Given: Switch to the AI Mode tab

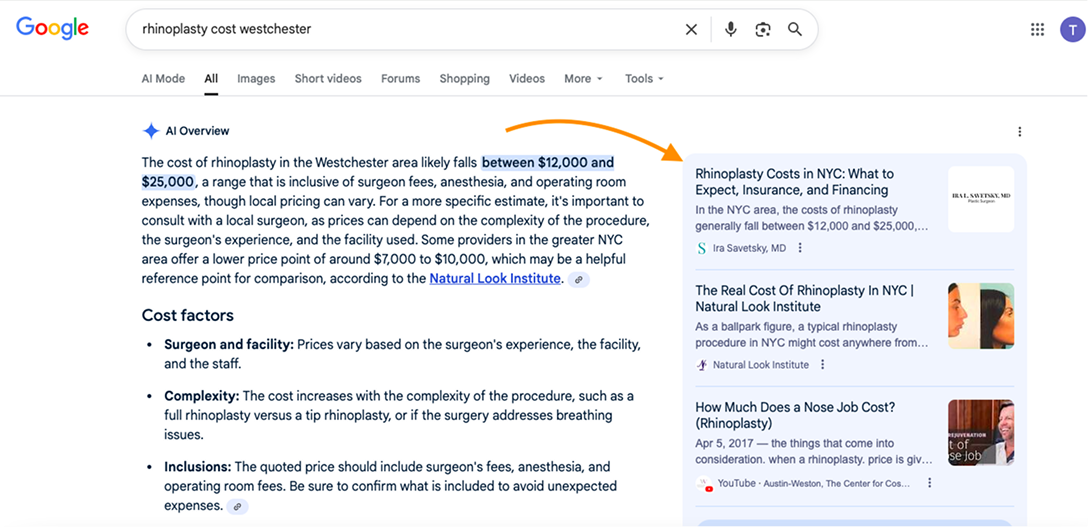Looking at the screenshot, I should [x=163, y=79].
